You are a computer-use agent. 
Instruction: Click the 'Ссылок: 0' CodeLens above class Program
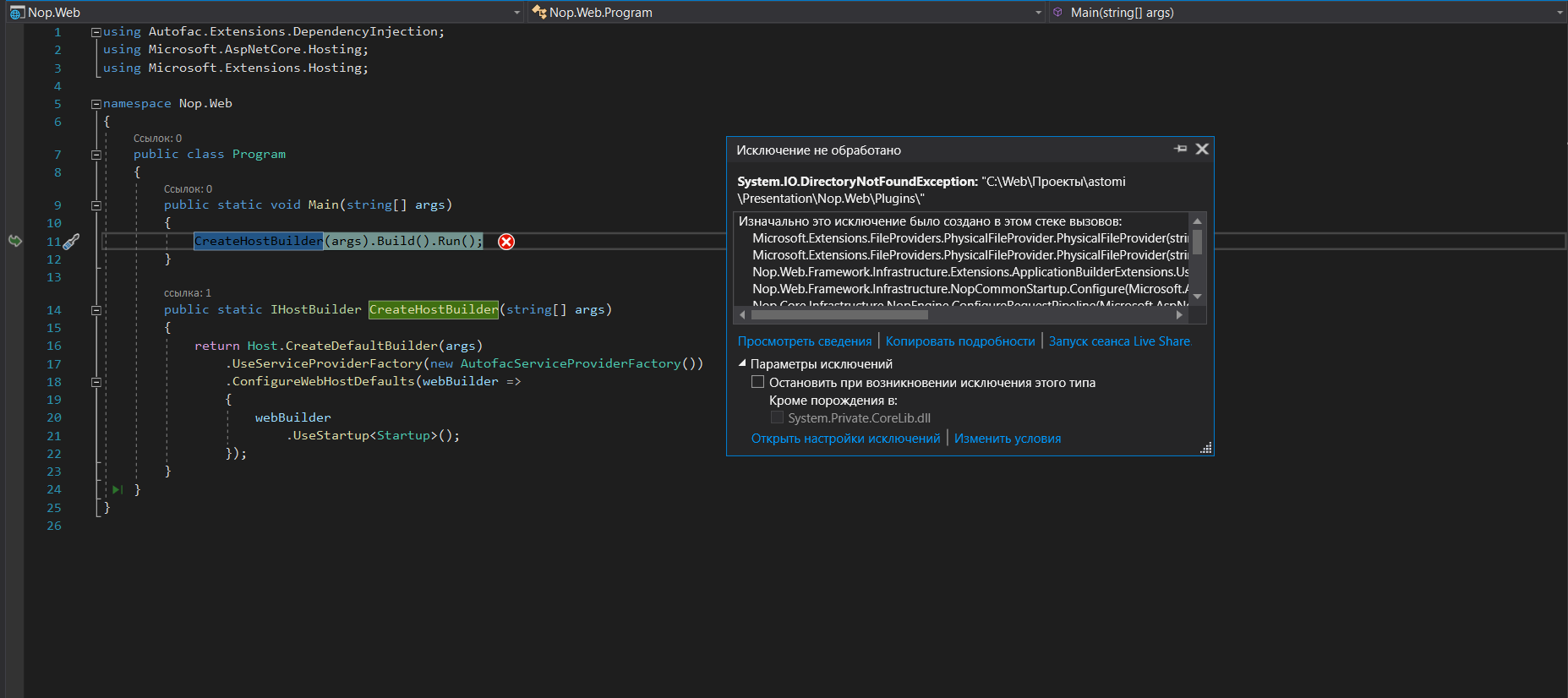click(157, 139)
